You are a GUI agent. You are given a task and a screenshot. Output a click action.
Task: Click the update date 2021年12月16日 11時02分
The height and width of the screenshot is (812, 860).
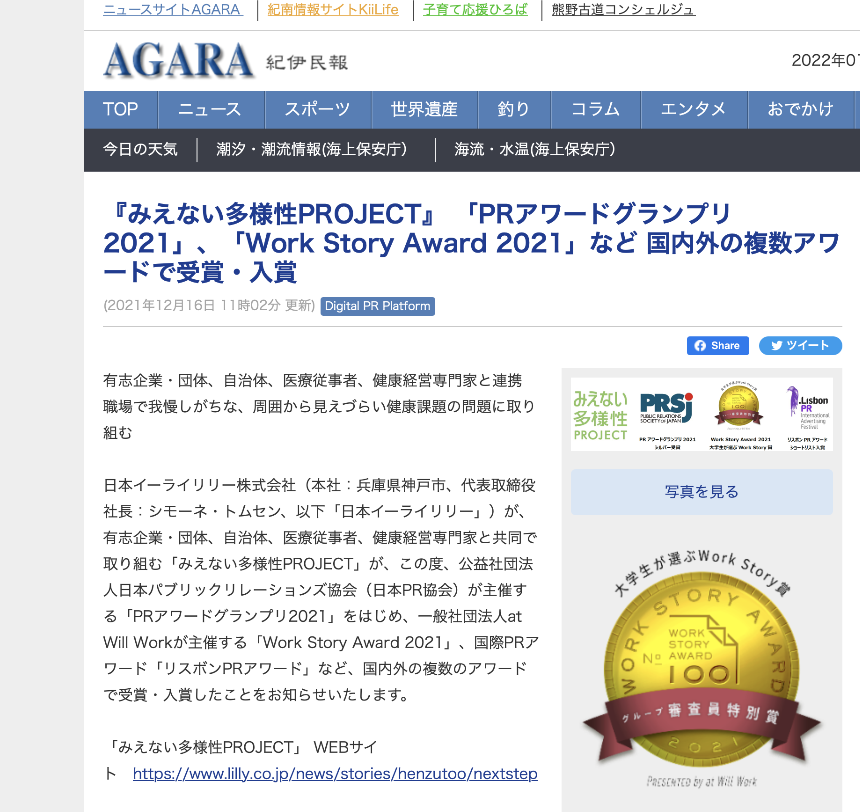pyautogui.click(x=209, y=306)
